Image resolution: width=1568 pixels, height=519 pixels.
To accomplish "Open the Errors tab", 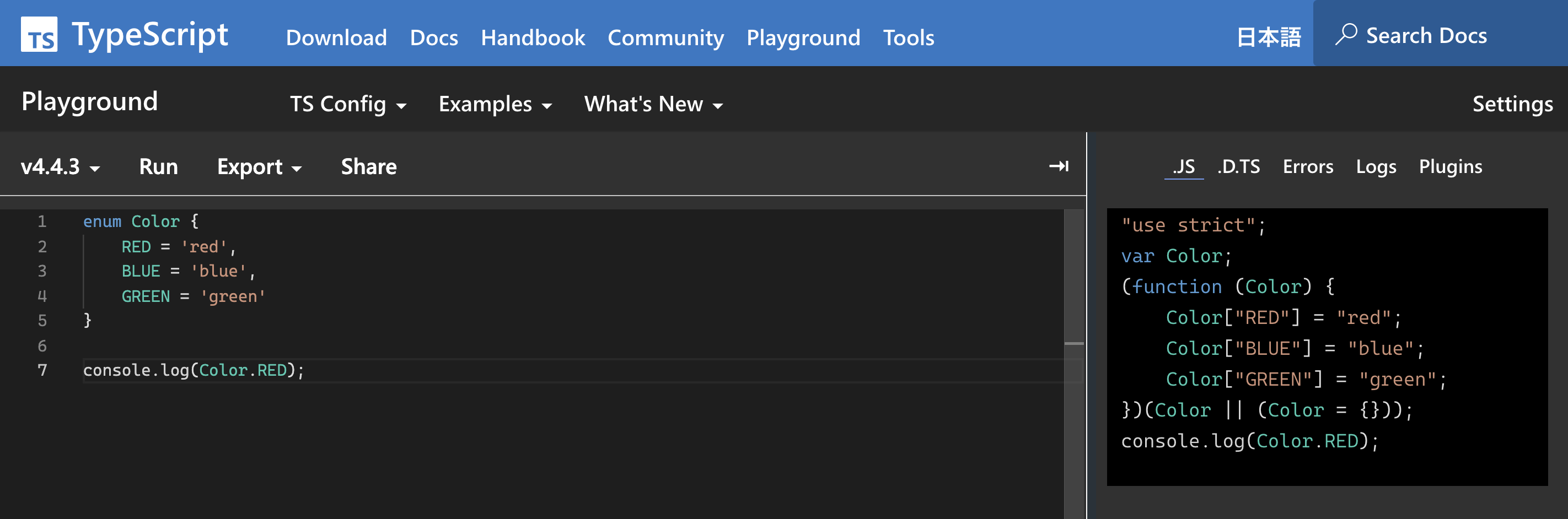I will (1307, 167).
